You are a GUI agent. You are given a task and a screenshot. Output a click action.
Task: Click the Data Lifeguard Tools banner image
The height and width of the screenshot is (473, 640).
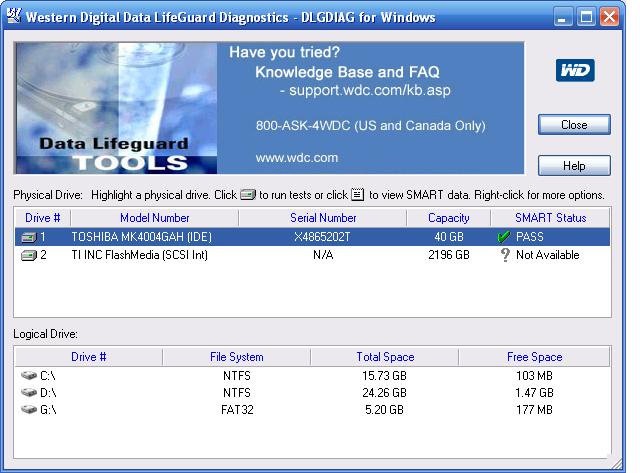(x=116, y=108)
